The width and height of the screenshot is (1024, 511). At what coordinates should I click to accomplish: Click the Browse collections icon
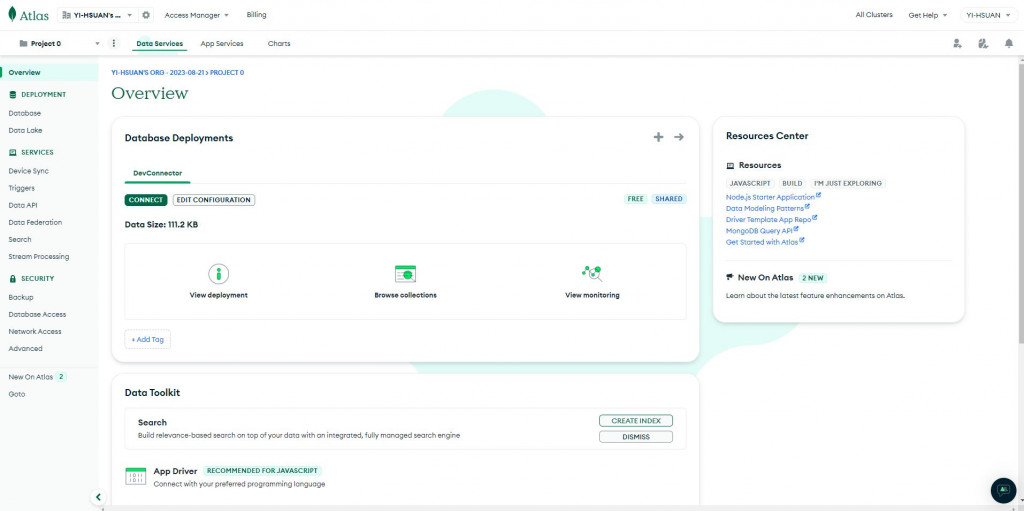406,273
